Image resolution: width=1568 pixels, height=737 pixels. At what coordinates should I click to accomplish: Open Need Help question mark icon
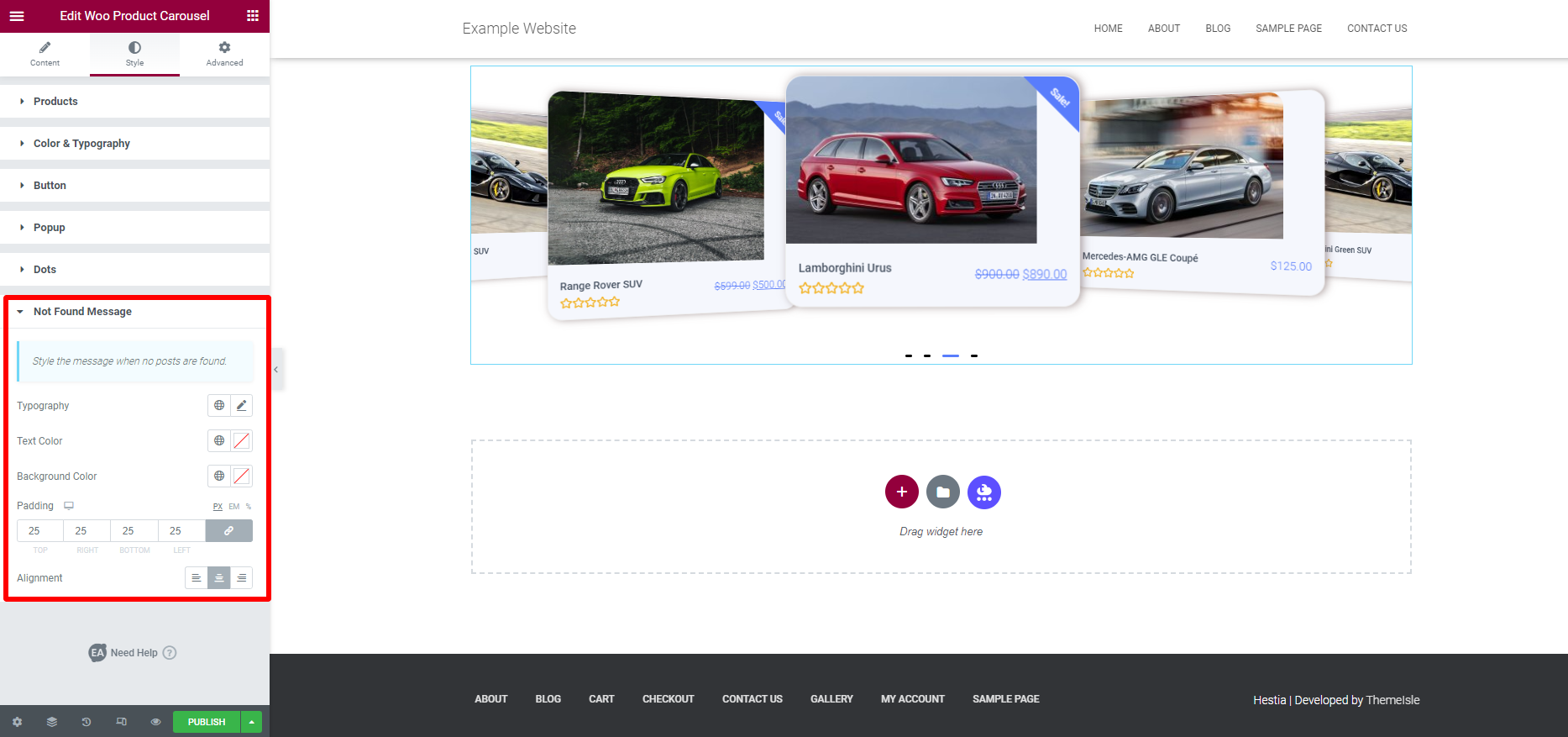[x=170, y=653]
